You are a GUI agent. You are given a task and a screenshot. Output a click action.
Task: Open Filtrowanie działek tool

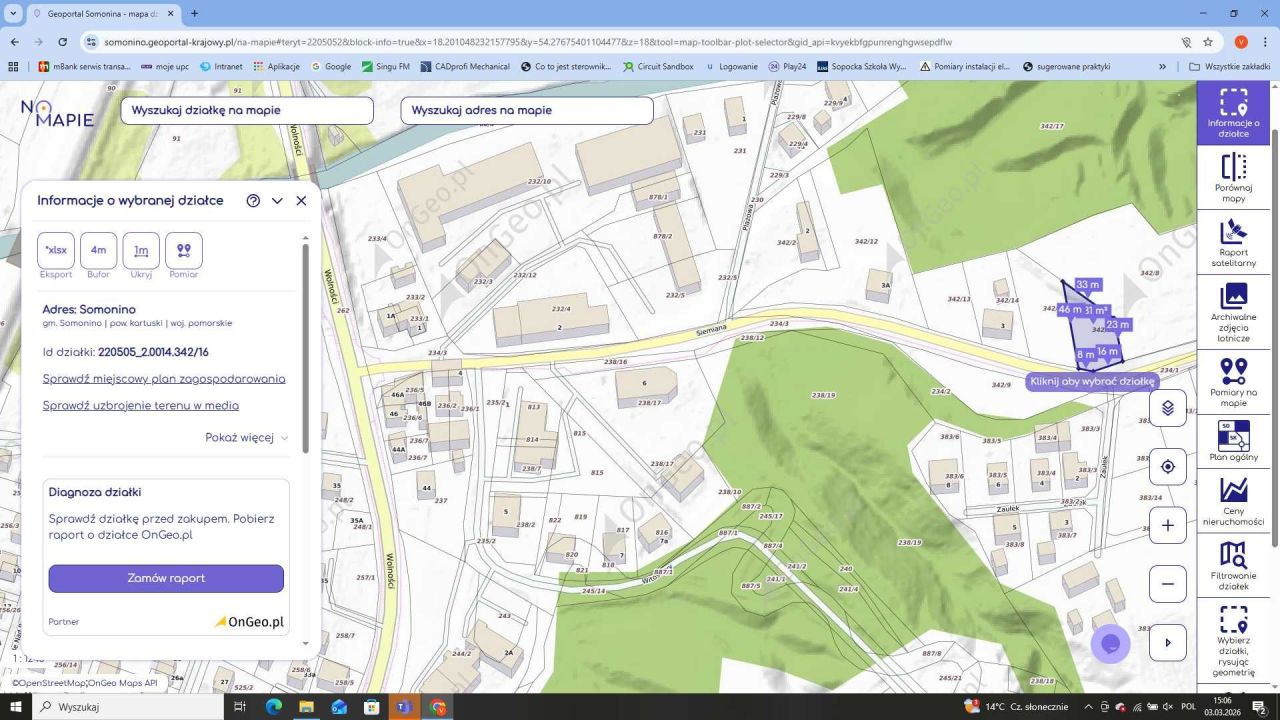coord(1233,566)
